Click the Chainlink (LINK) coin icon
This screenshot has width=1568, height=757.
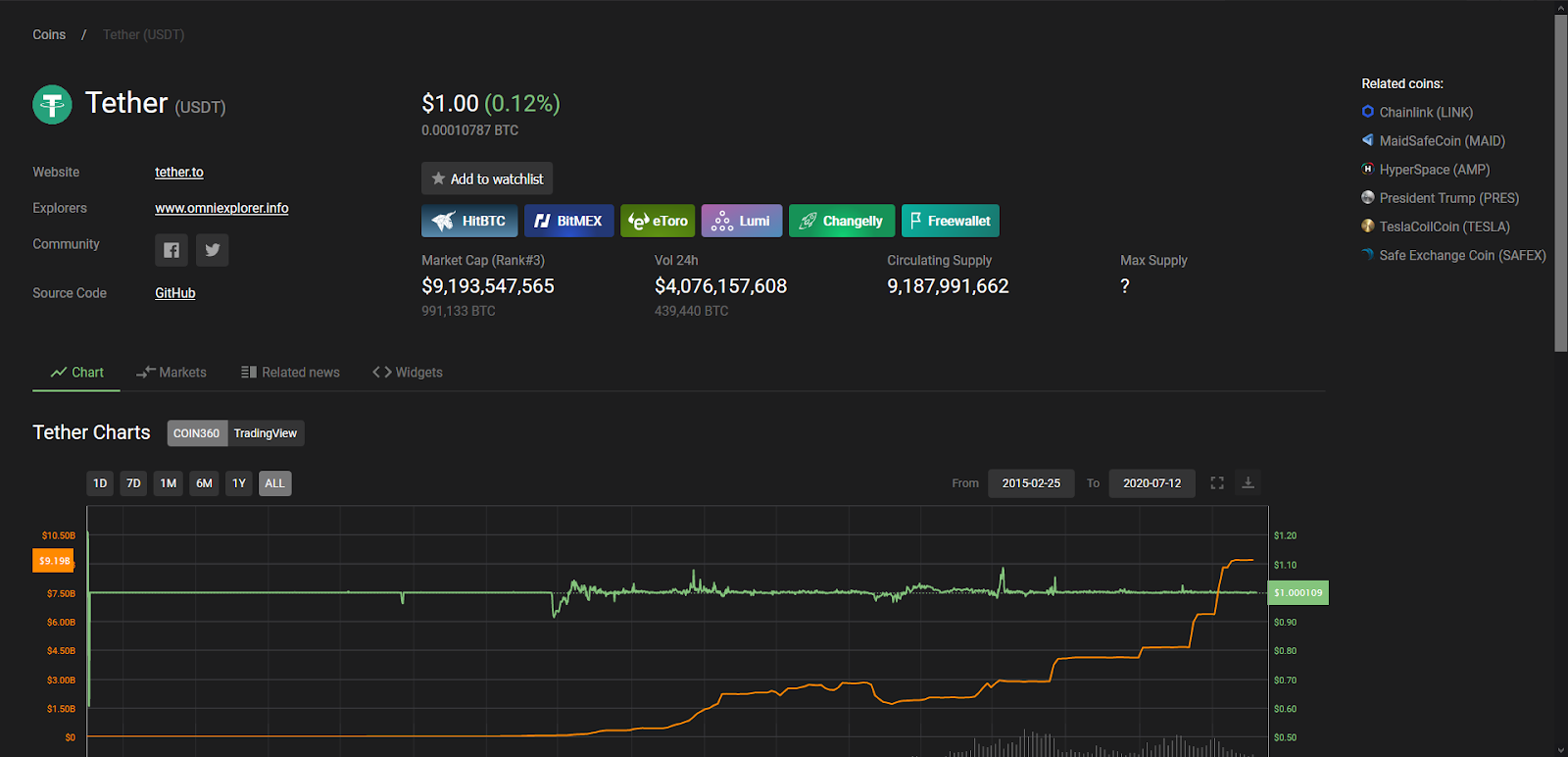point(1368,112)
